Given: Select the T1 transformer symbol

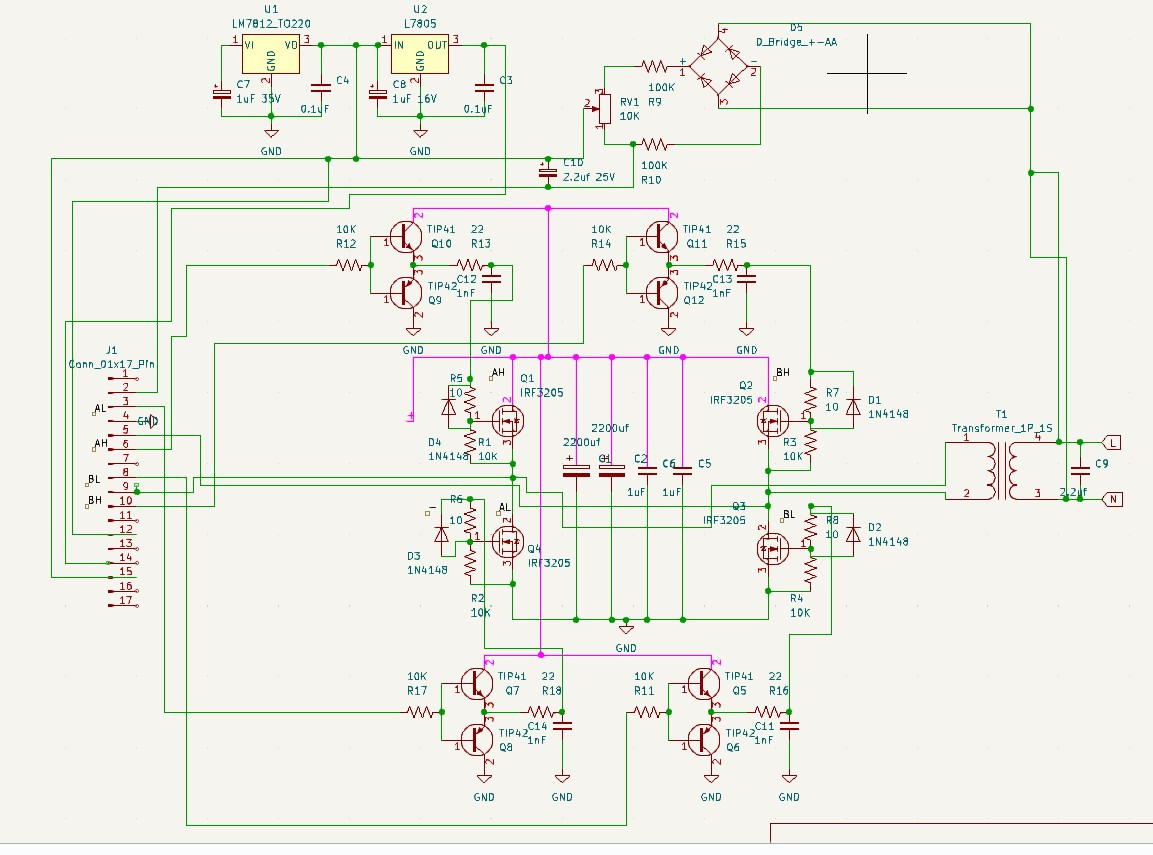Looking at the screenshot, I should pos(1002,471).
